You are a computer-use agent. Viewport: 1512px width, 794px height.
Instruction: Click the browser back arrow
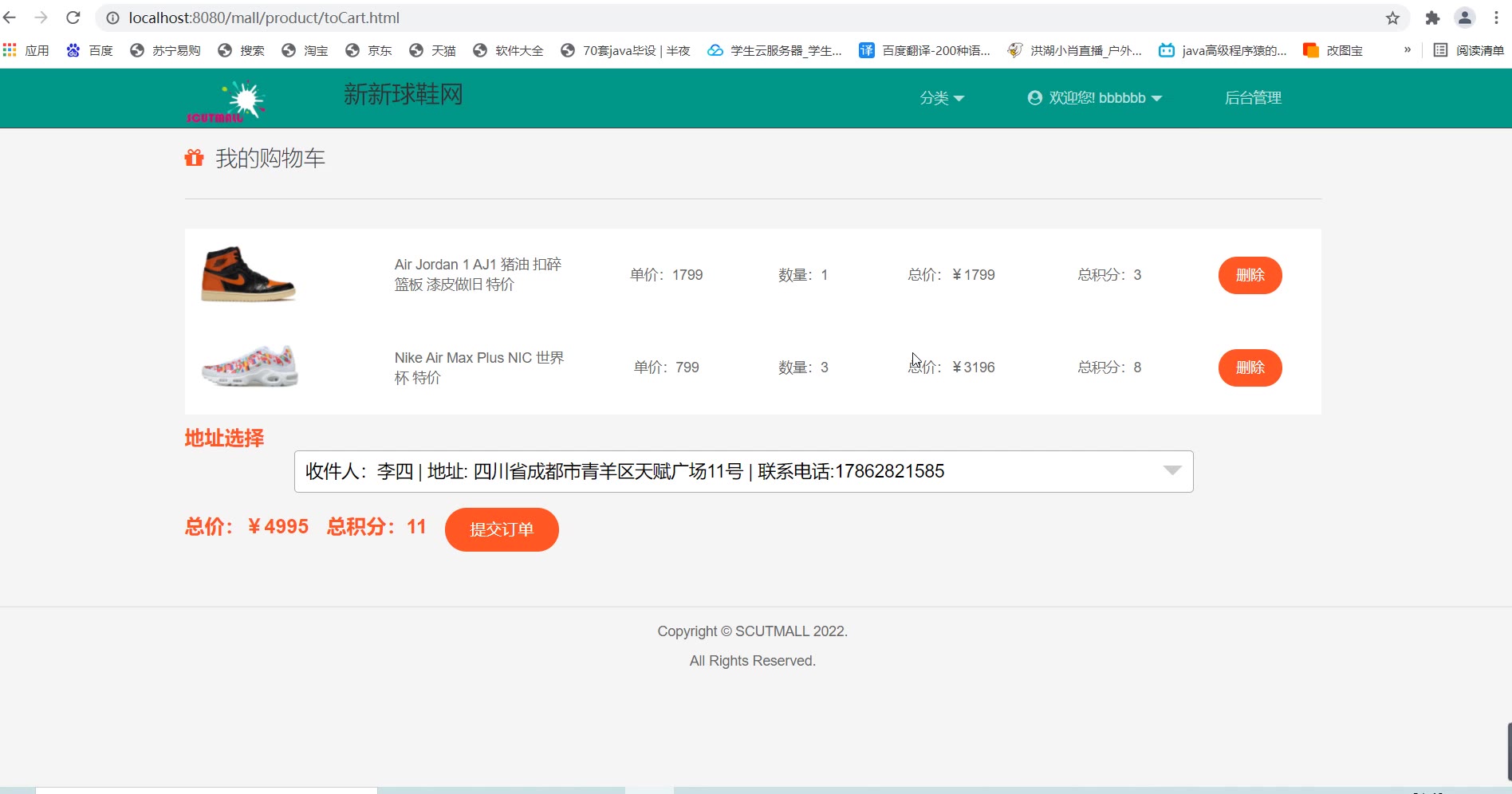point(10,18)
